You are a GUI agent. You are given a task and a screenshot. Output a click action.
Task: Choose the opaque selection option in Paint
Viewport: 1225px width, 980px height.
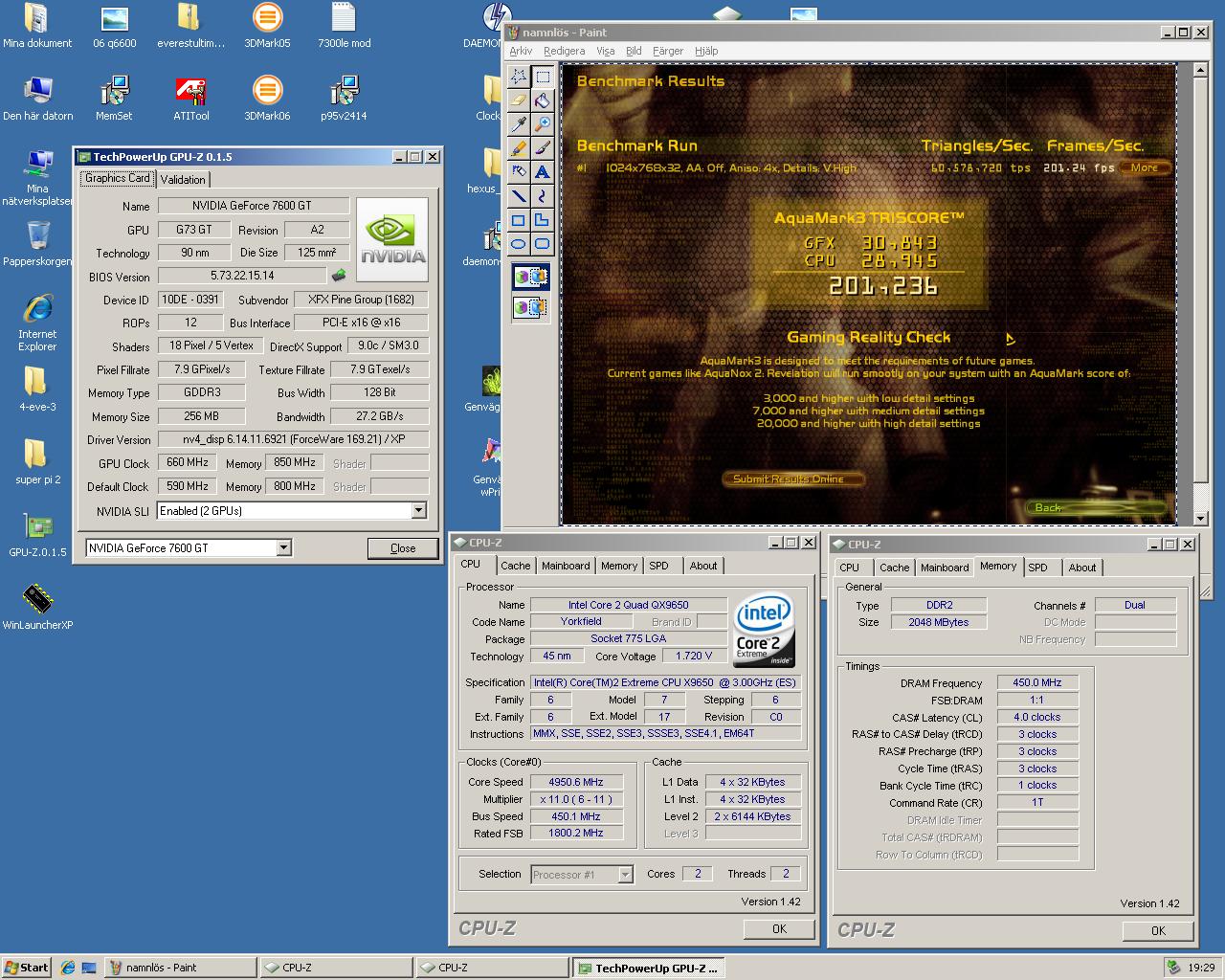click(530, 278)
